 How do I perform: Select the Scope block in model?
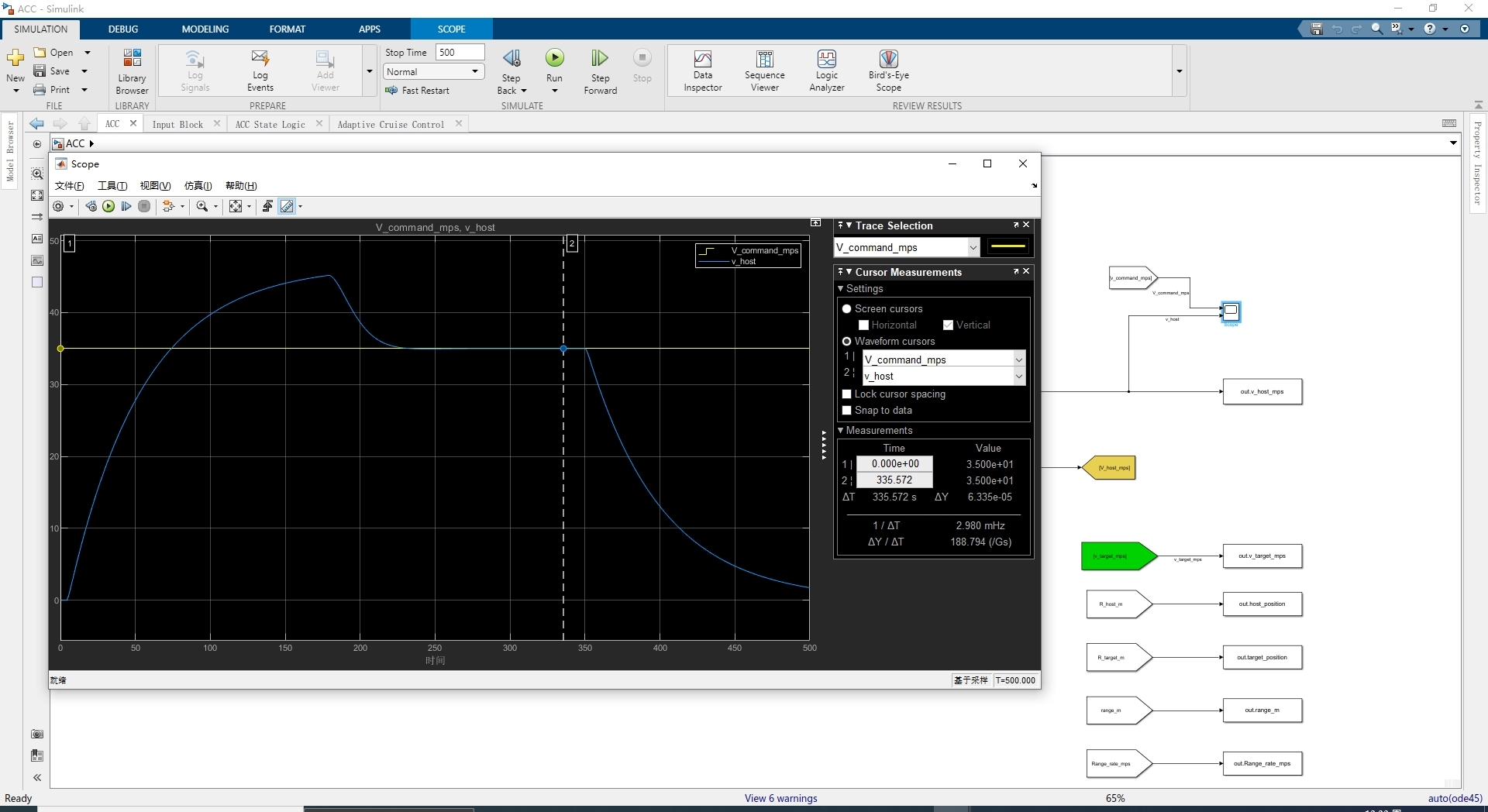tap(1231, 311)
